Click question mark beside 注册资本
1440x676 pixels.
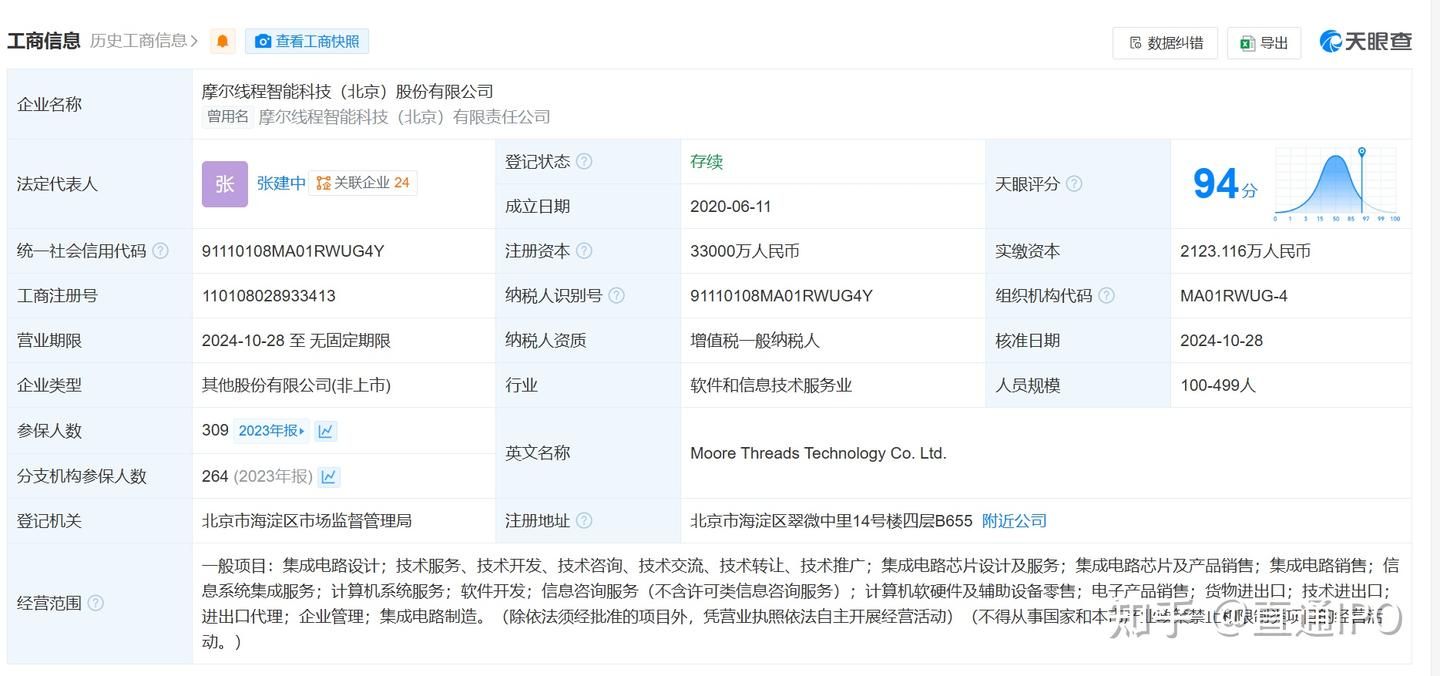tap(585, 251)
